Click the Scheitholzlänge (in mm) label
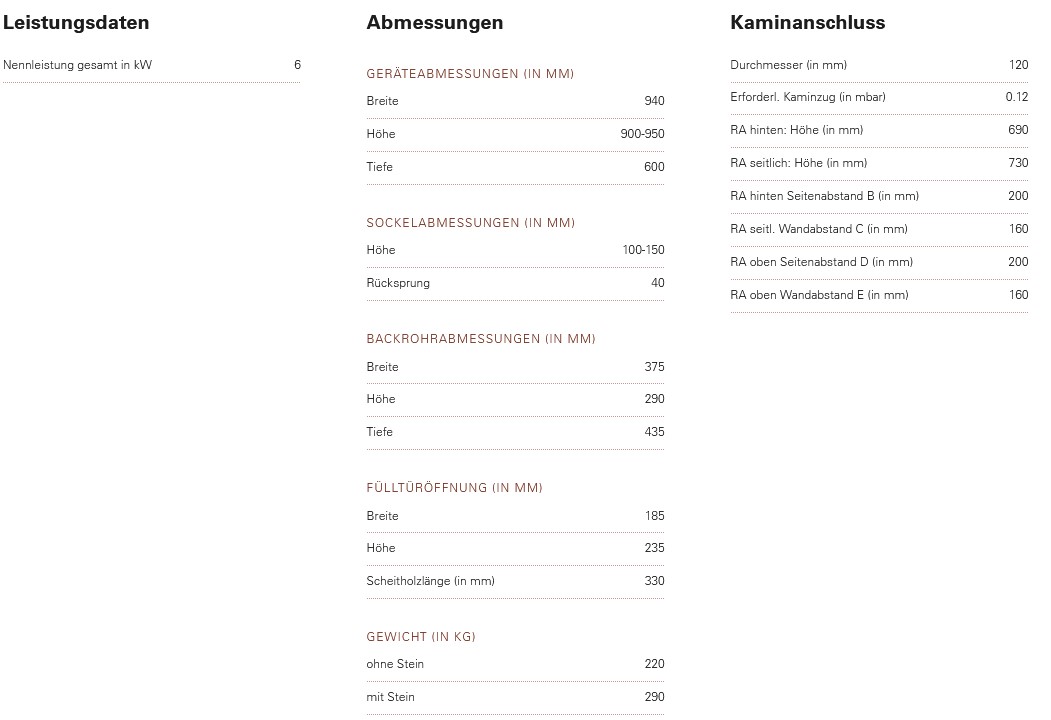This screenshot has height=720, width=1051. point(430,581)
